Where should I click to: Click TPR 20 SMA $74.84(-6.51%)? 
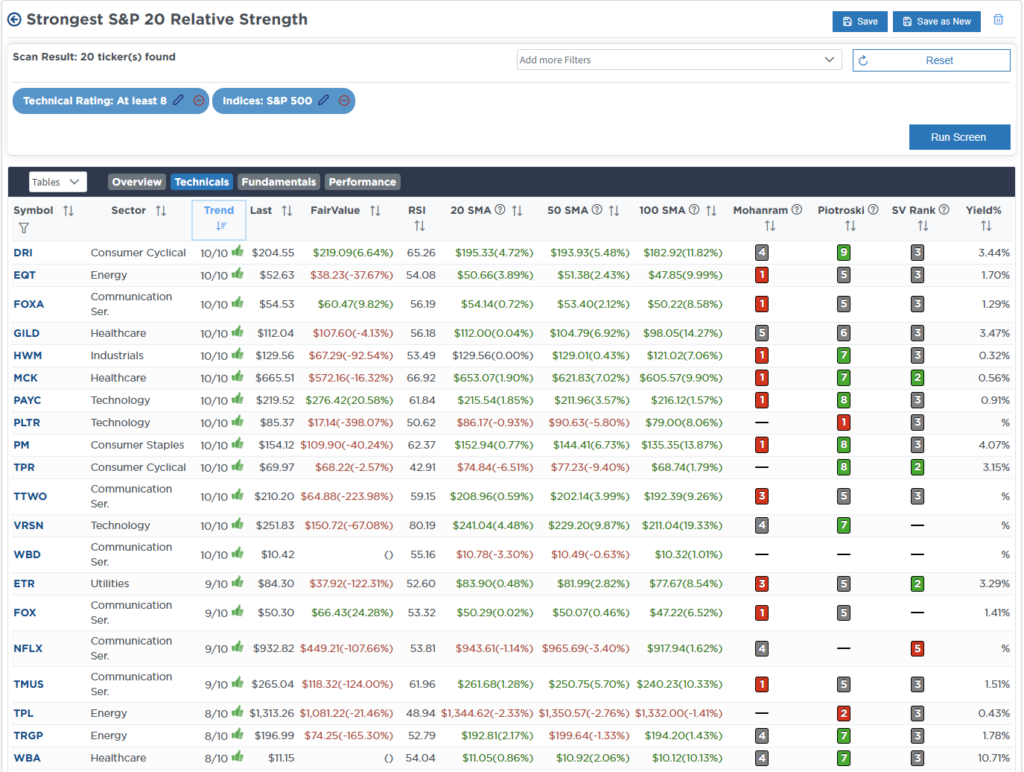pyautogui.click(x=495, y=468)
